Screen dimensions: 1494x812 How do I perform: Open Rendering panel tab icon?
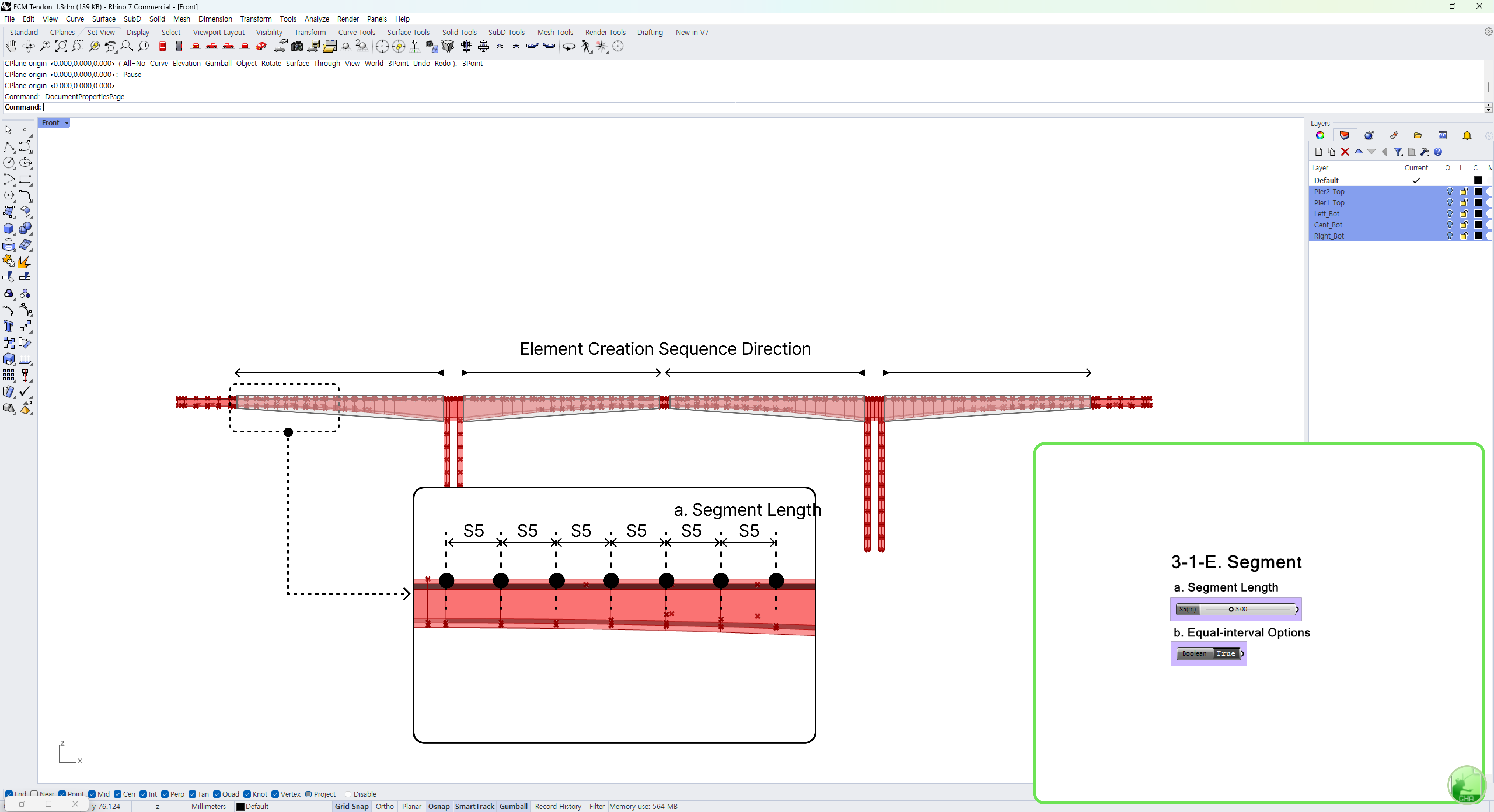coord(1369,136)
